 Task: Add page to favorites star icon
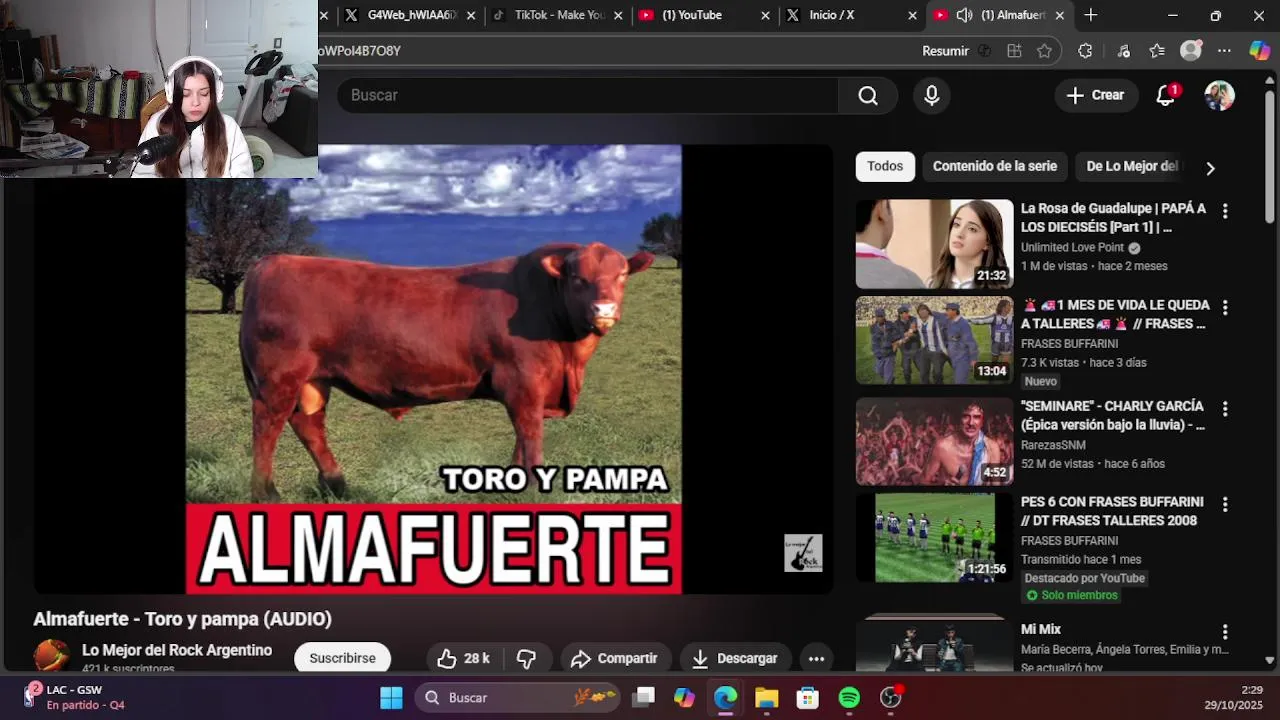pos(1044,51)
